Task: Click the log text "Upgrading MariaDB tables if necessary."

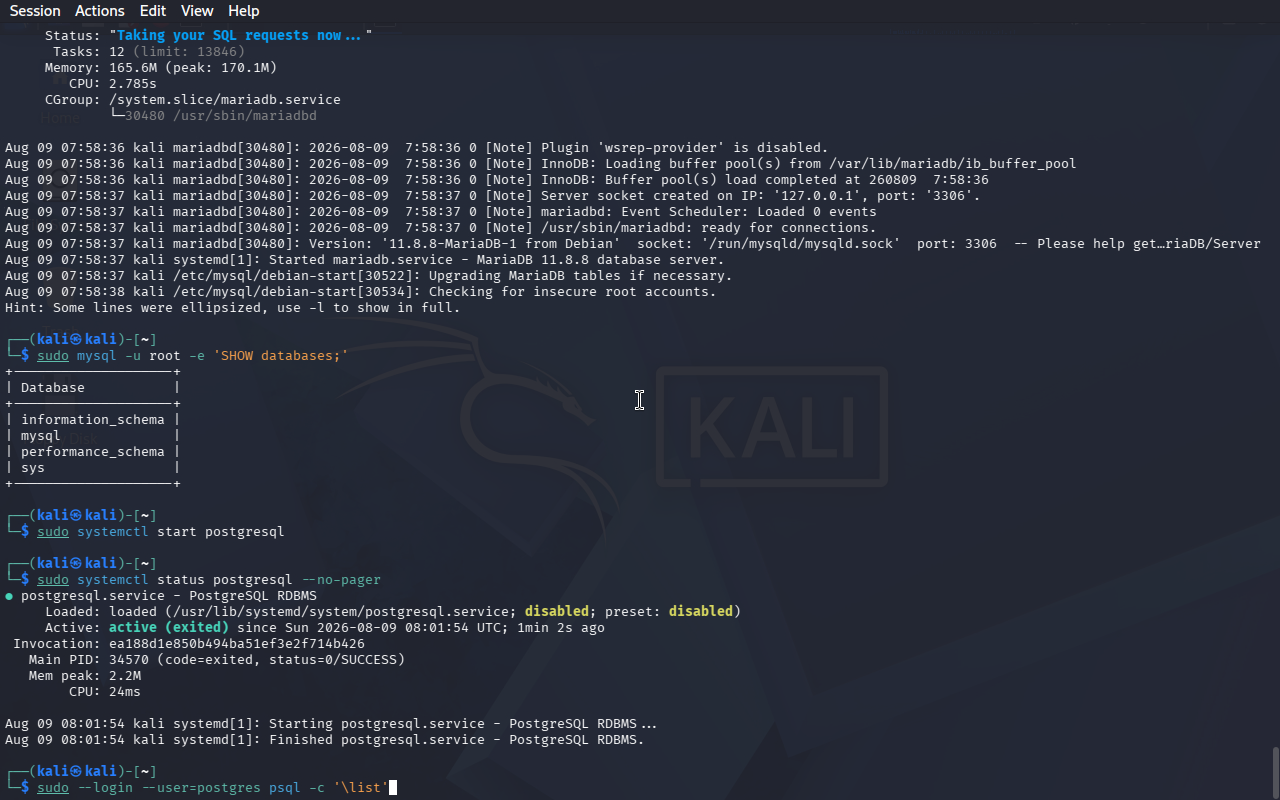Action: 581,275
